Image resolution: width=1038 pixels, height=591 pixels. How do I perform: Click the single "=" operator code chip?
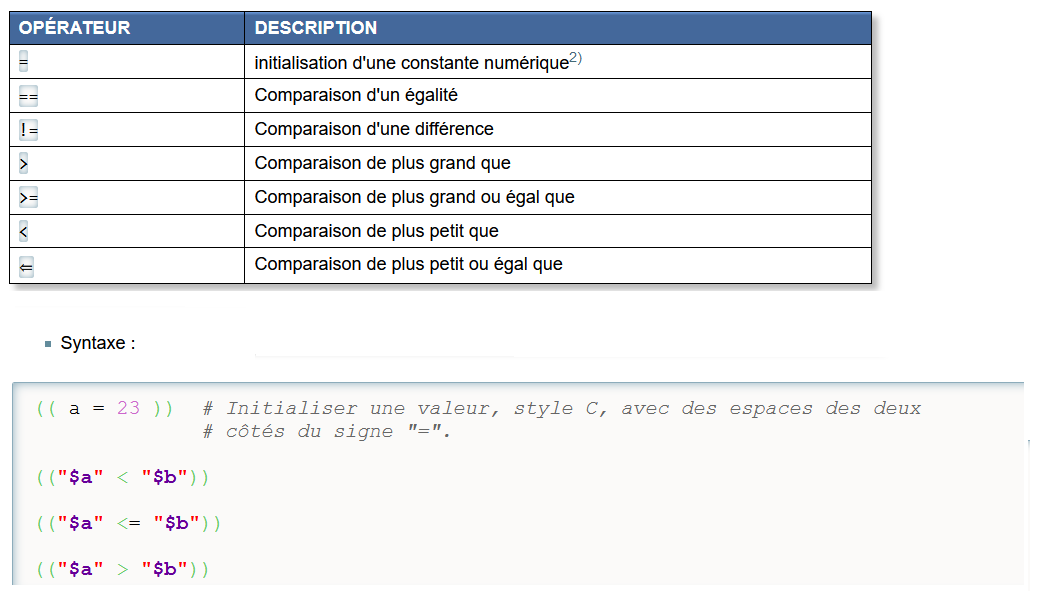coord(23,62)
